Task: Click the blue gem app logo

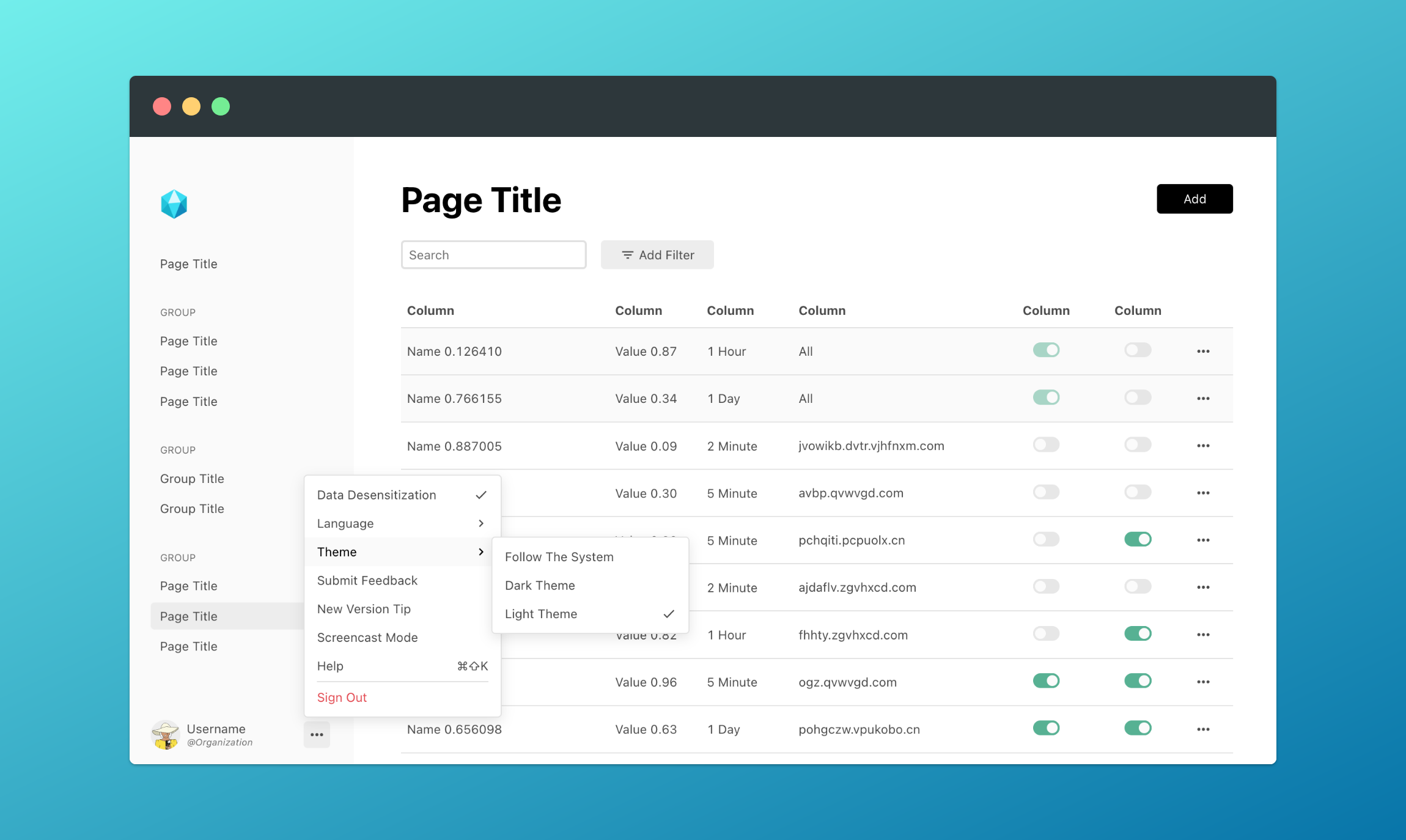Action: [174, 204]
